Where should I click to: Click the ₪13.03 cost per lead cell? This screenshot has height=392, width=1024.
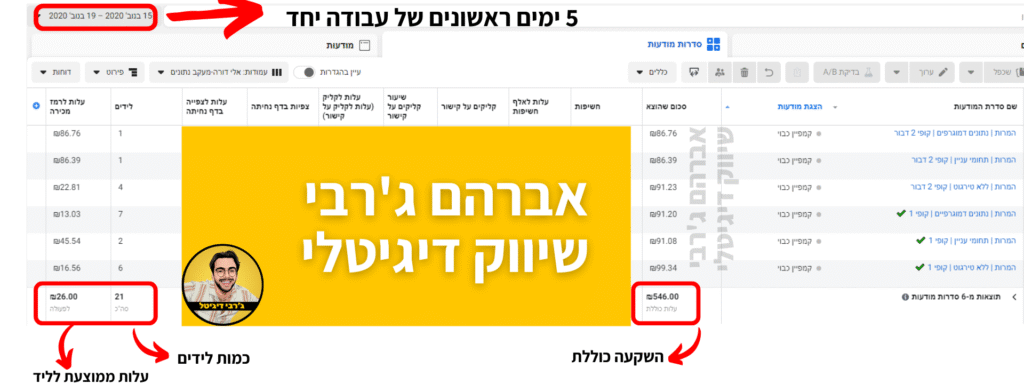[x=68, y=214]
